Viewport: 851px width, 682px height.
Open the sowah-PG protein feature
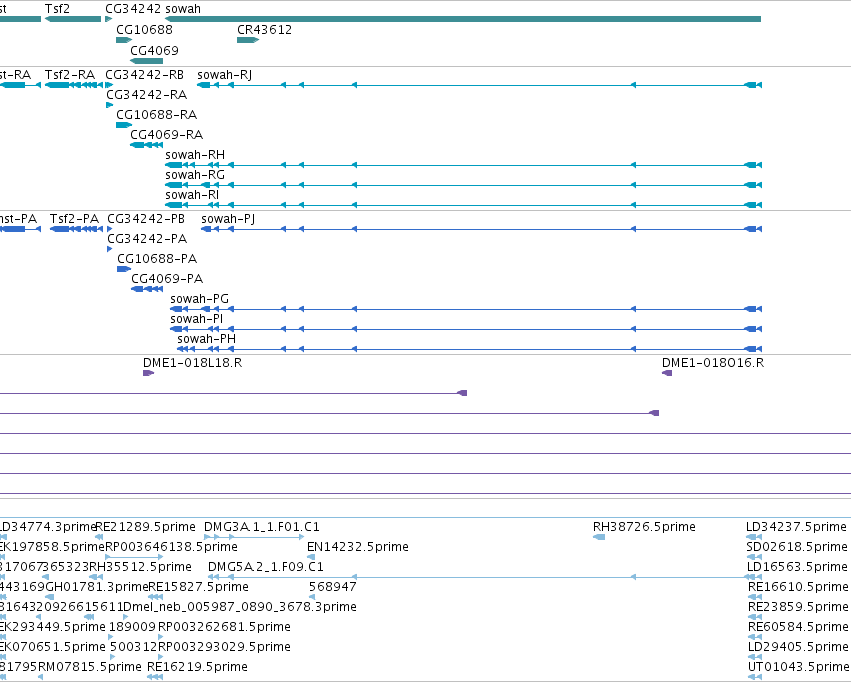point(466,309)
